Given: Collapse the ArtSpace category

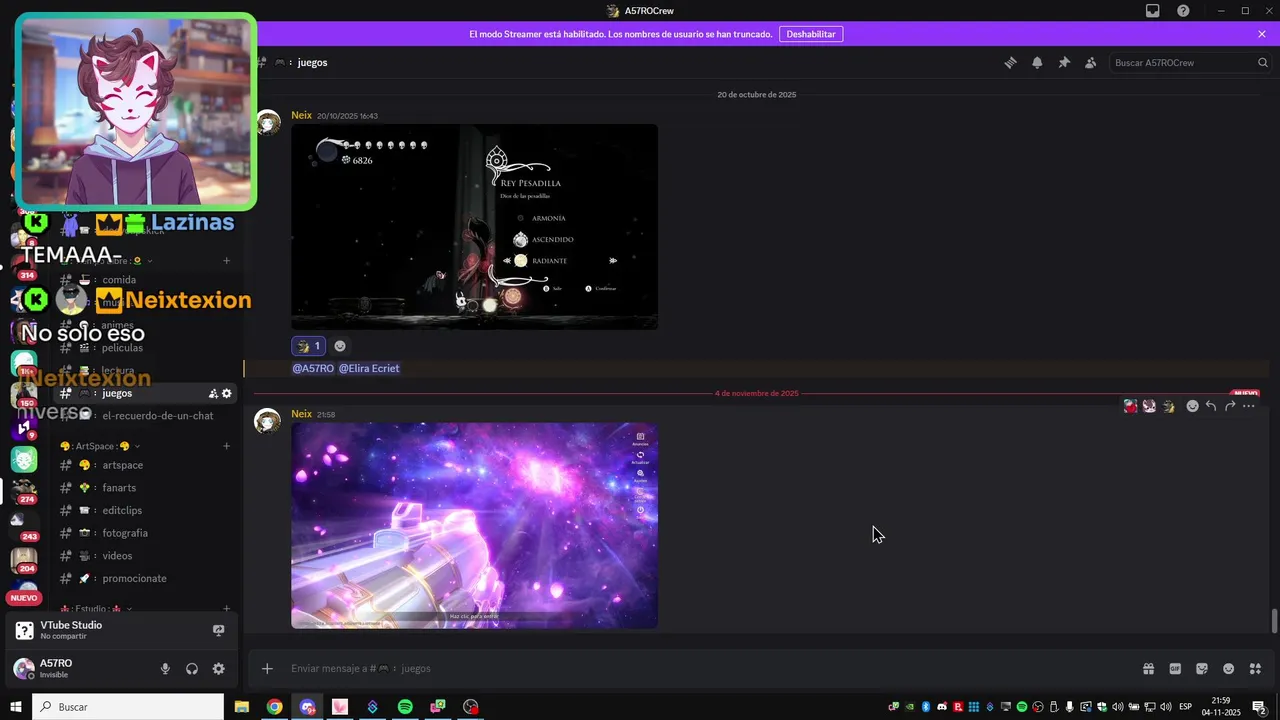Looking at the screenshot, I should click(100, 446).
